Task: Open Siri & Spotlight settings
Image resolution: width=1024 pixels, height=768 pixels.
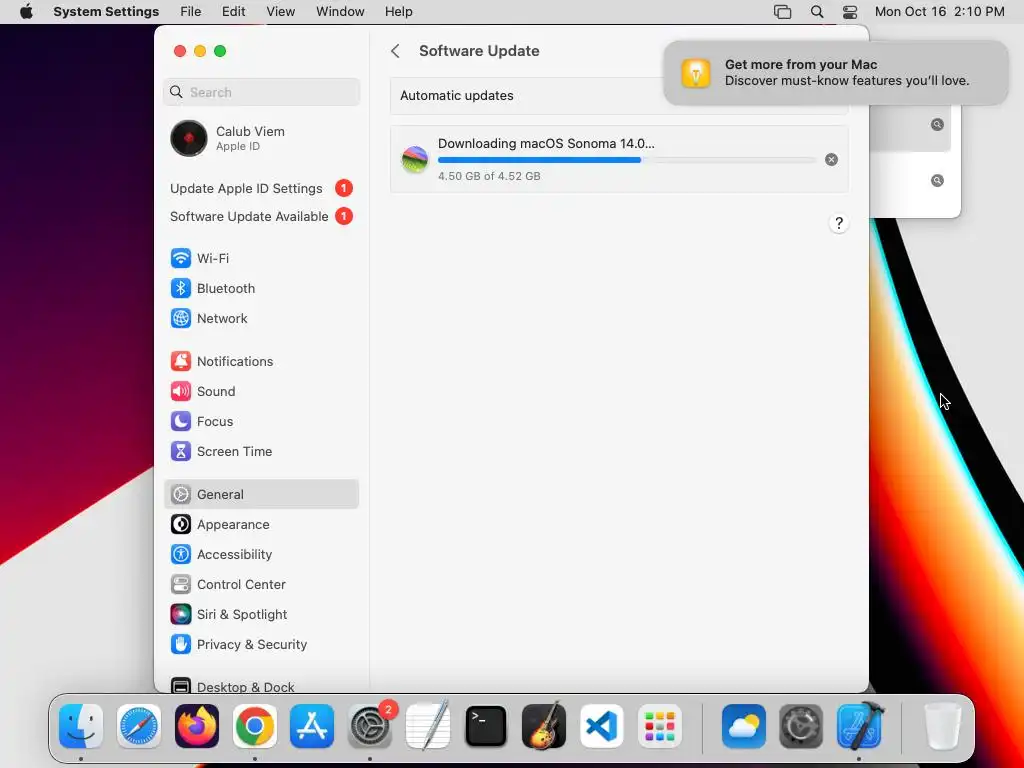Action: (261, 615)
